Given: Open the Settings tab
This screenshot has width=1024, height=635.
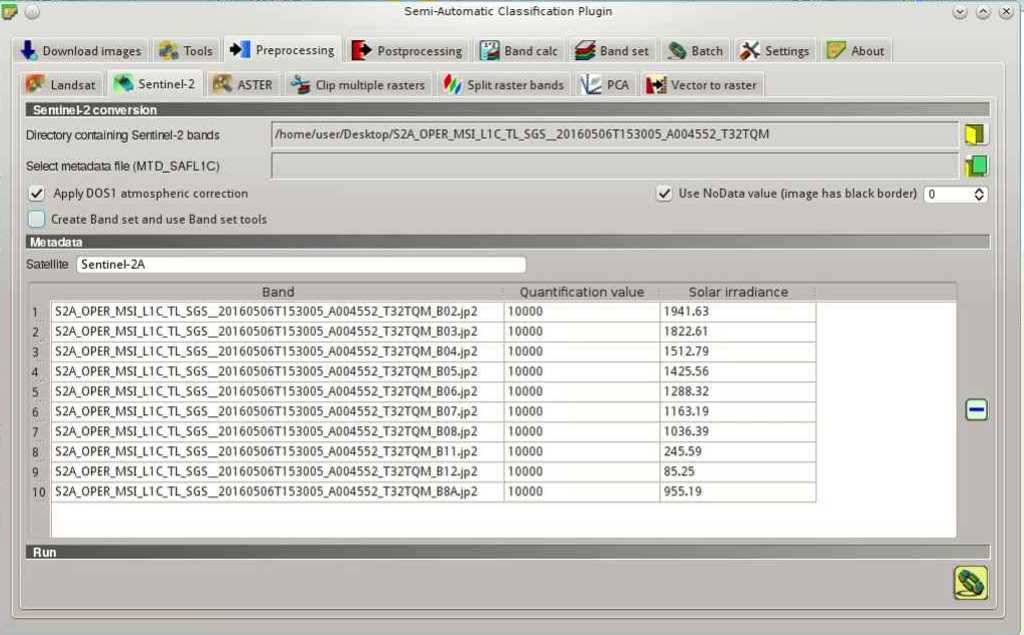Looking at the screenshot, I should click(x=775, y=50).
